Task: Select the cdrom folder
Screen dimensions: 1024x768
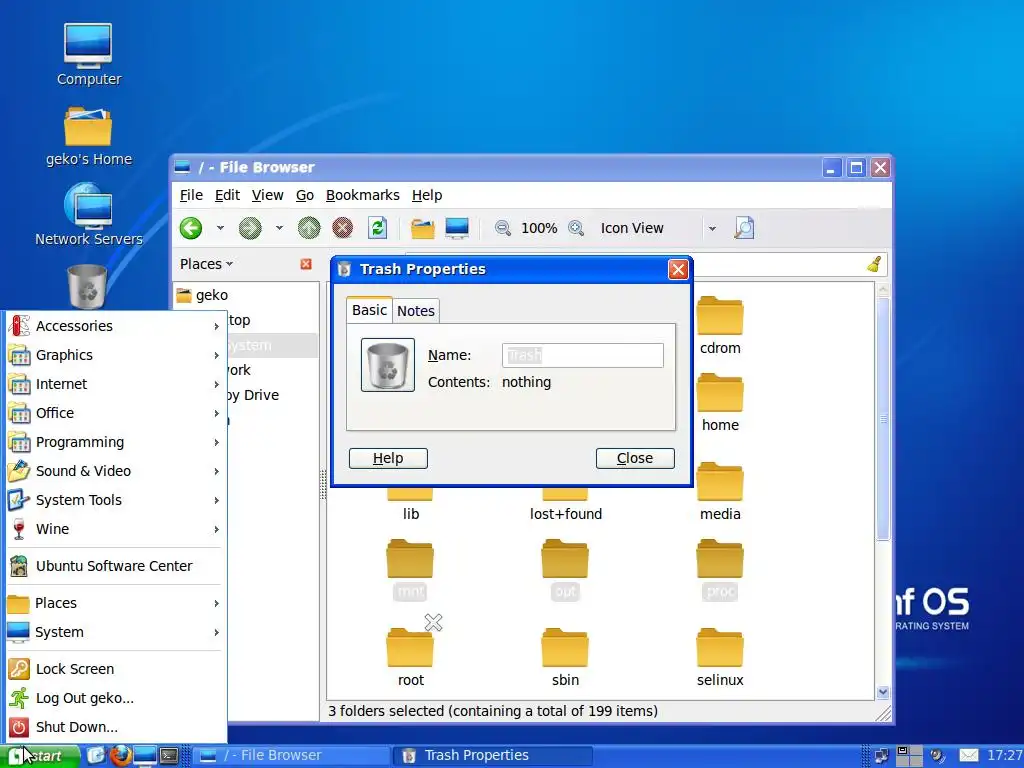Action: (720, 325)
